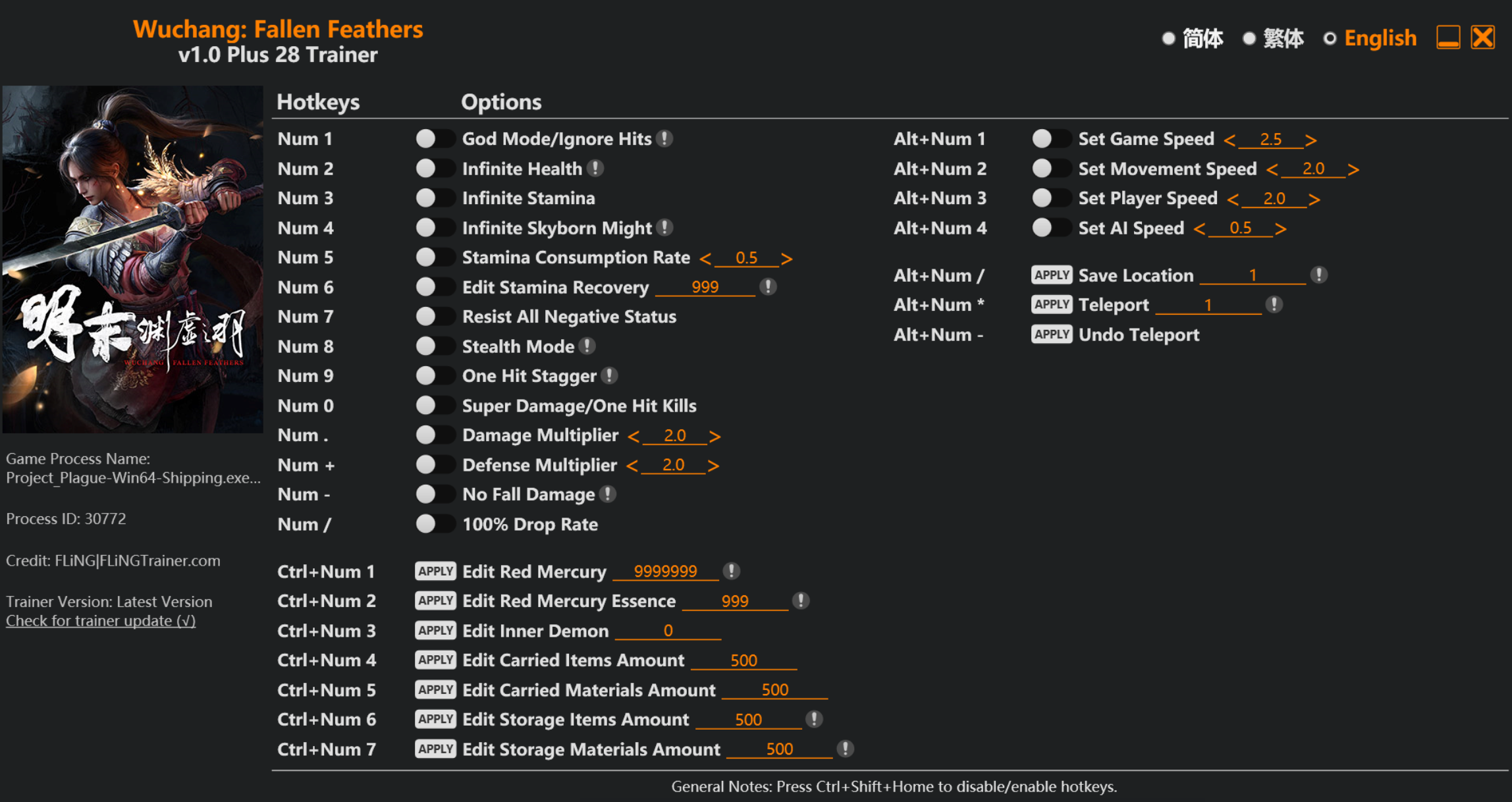Viewport: 1512px width, 802px height.
Task: Click info icon next to No Fall Damage
Action: click(x=608, y=495)
